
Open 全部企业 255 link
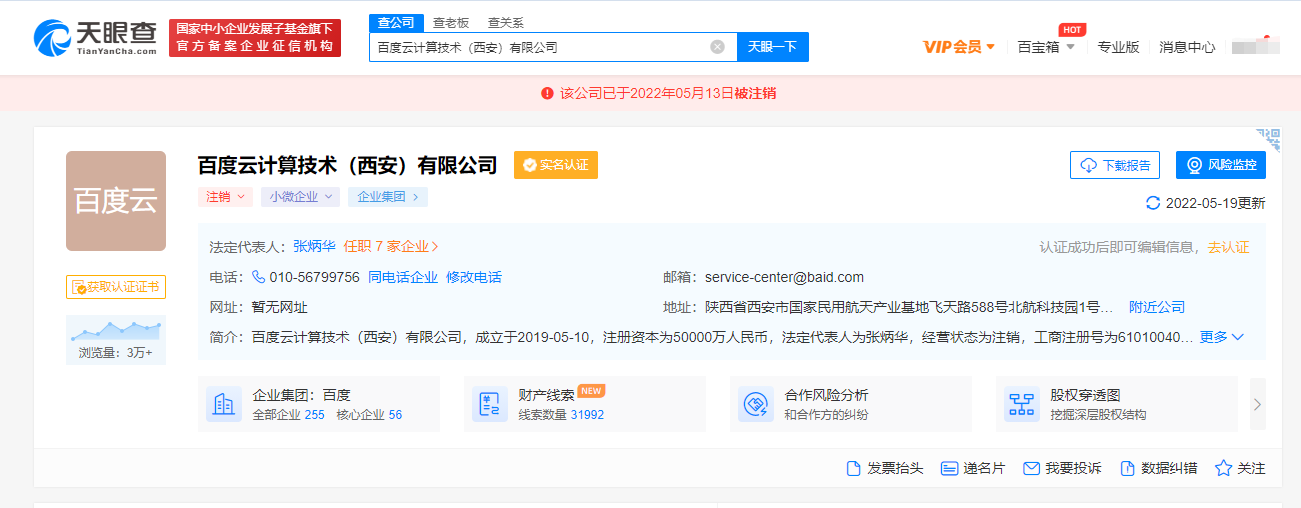coord(289,414)
